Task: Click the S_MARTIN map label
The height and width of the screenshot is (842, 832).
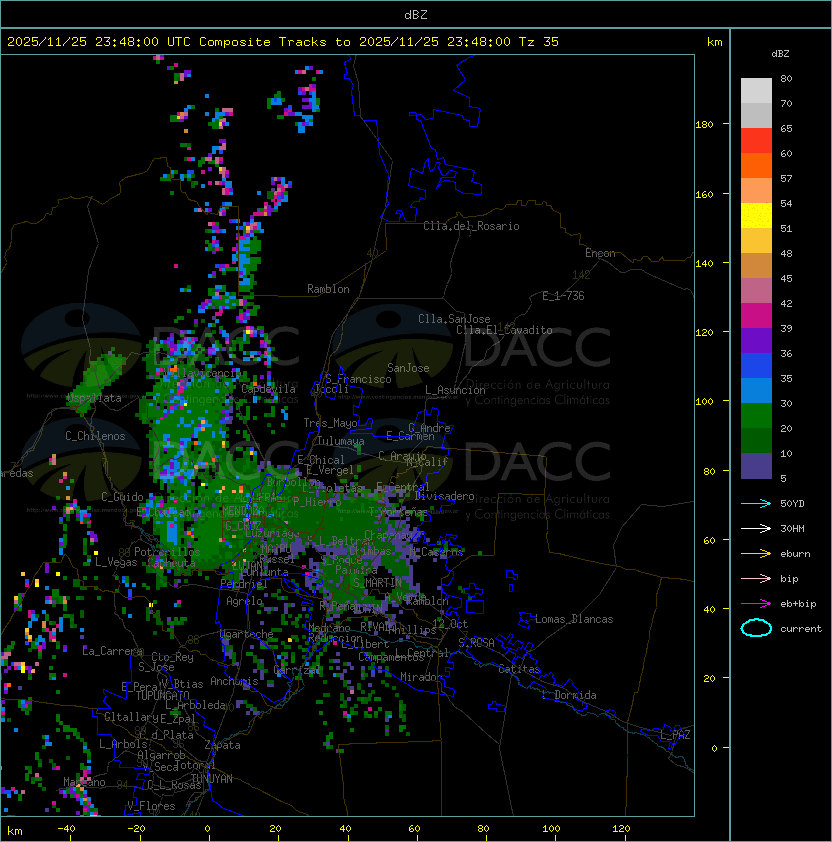Action: [x=377, y=583]
